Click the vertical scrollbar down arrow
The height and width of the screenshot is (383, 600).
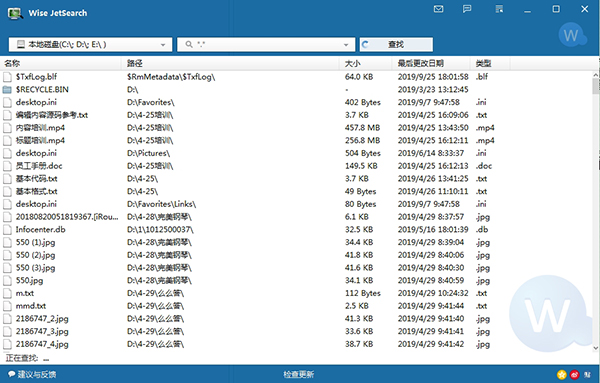(596, 348)
